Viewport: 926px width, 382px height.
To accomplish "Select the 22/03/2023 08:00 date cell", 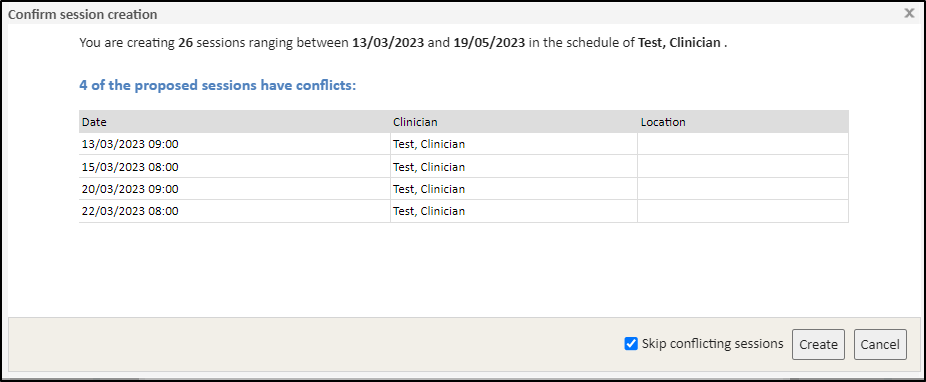I will pos(234,211).
